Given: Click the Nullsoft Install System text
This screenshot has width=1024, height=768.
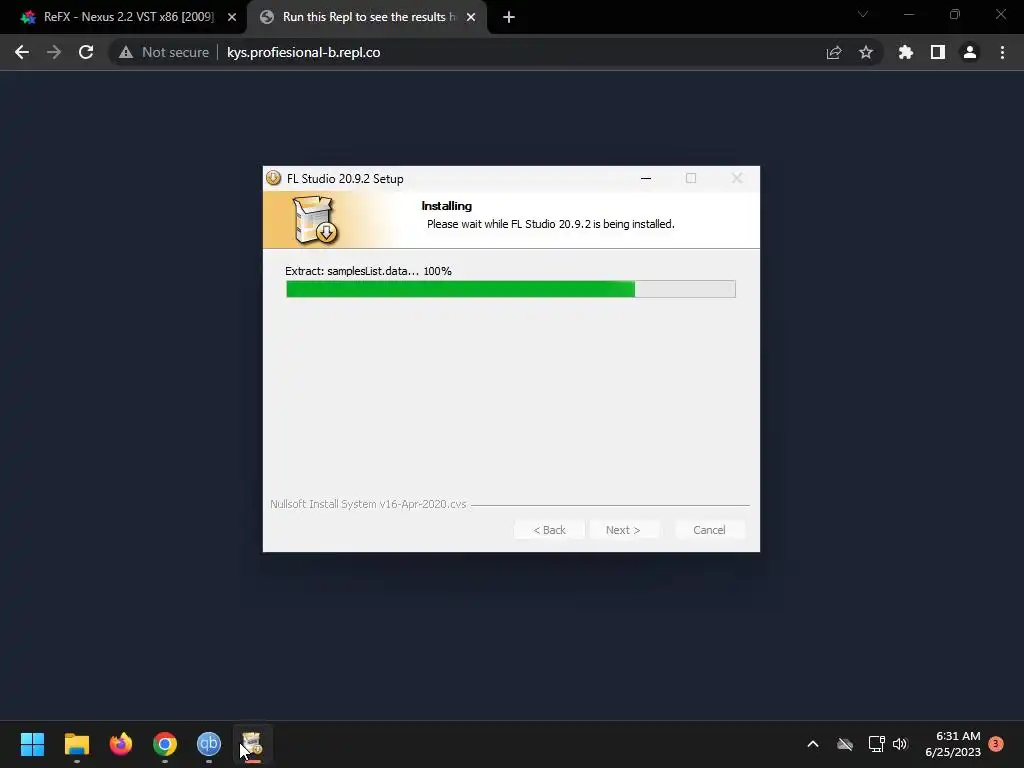Looking at the screenshot, I should click(368, 504).
